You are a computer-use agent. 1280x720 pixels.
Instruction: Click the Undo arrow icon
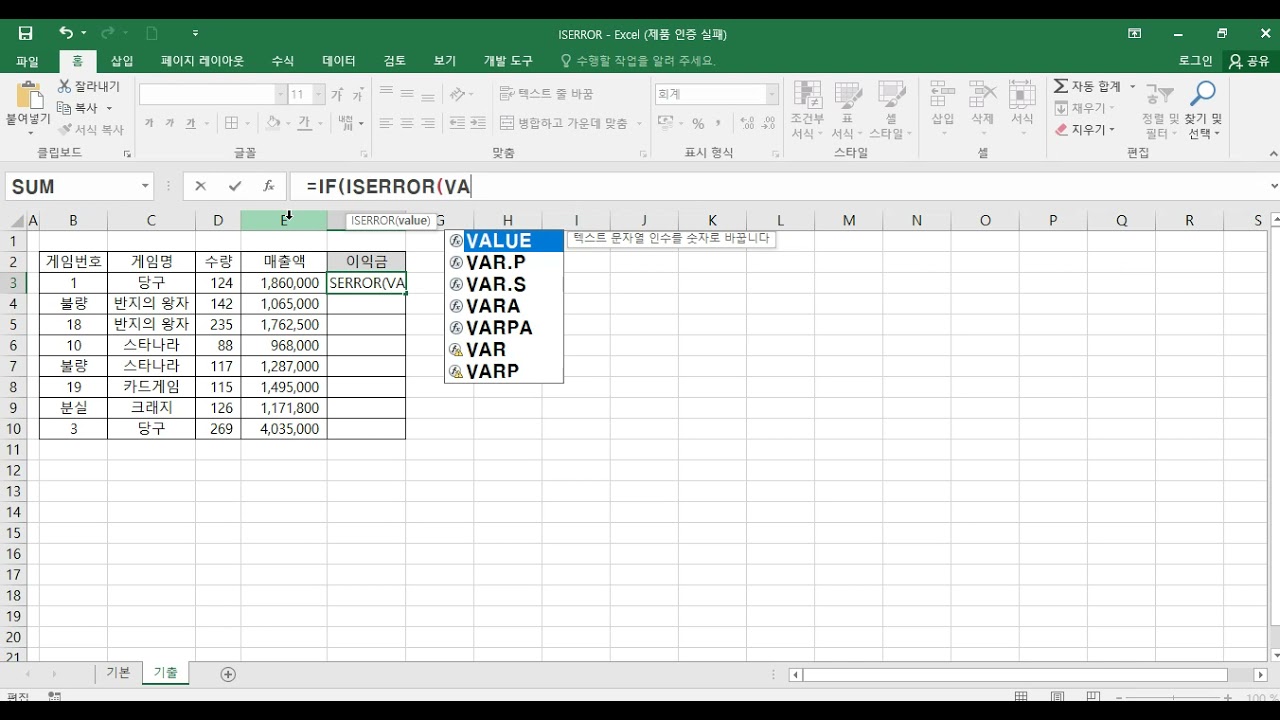66,33
